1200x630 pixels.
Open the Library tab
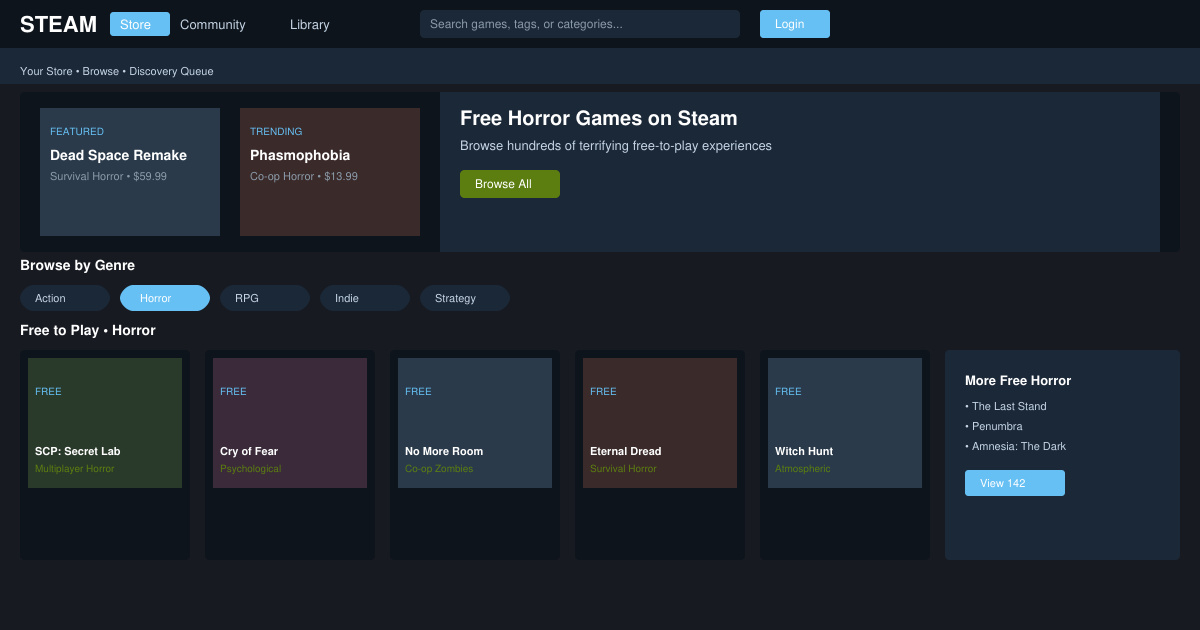tap(310, 24)
